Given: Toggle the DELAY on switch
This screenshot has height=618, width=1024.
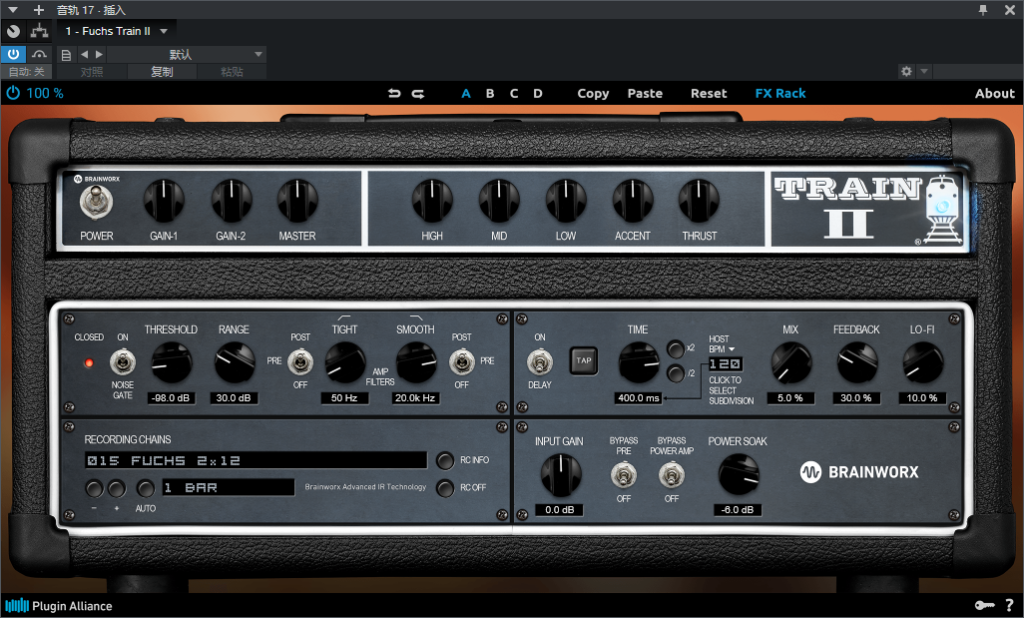Looking at the screenshot, I should tap(539, 361).
